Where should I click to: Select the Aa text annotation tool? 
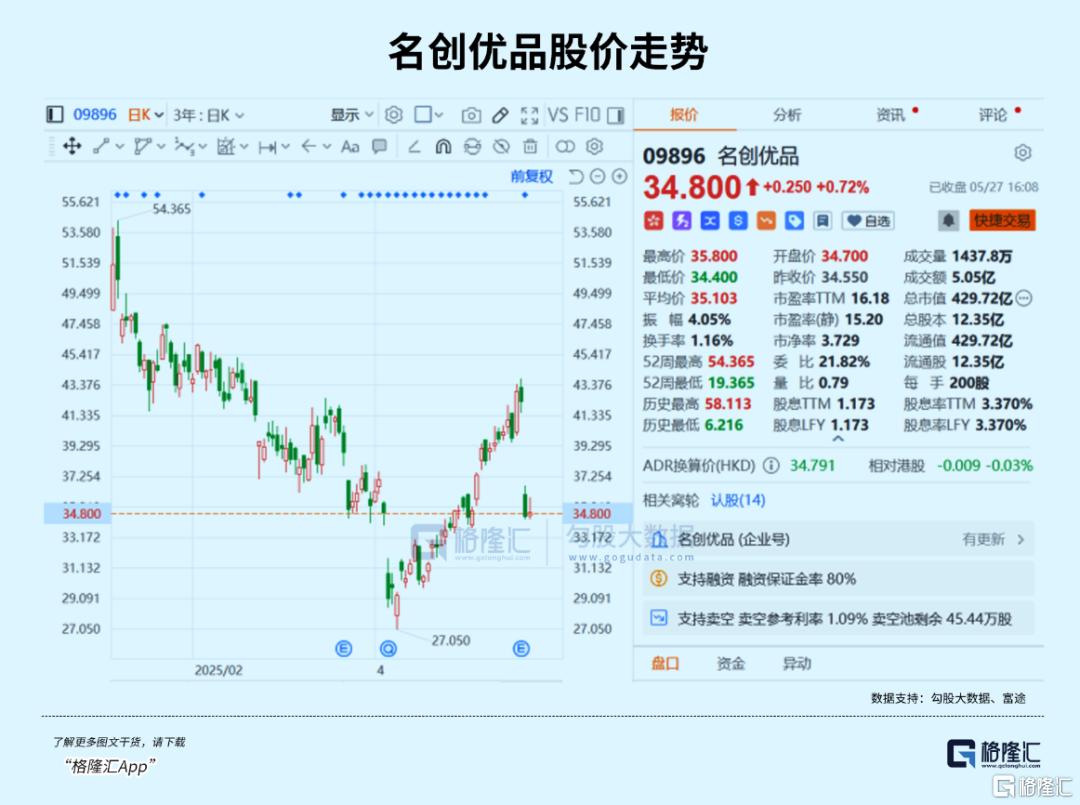coord(350,146)
